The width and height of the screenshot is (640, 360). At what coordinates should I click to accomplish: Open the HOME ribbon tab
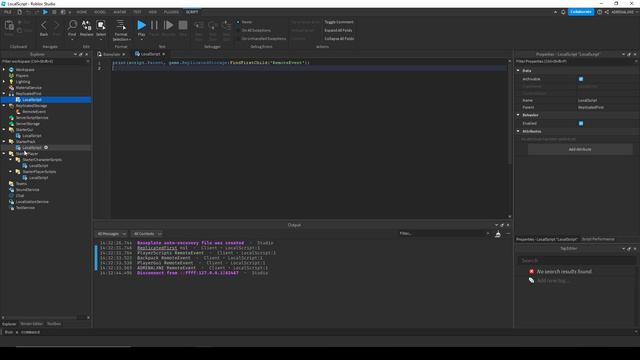[82, 12]
